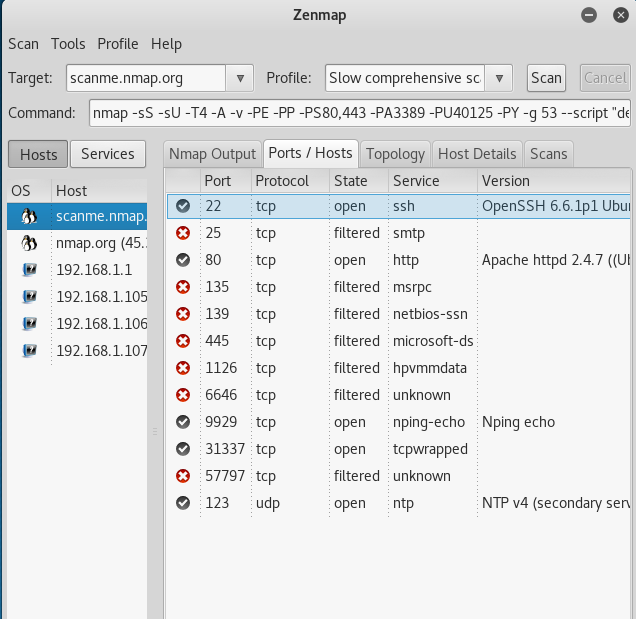Sort hosts by the OS column header
The width and height of the screenshot is (636, 619).
[29, 191]
